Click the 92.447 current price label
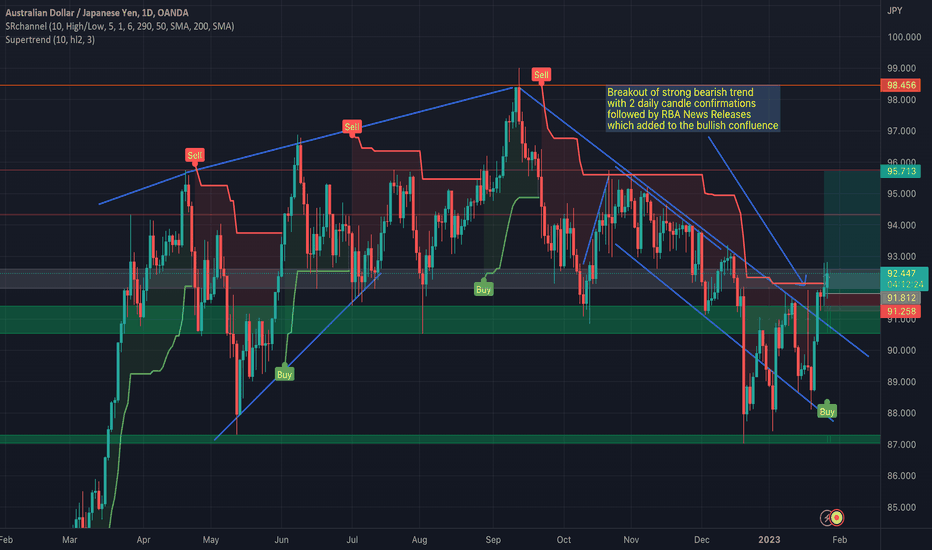Viewport: 932px width, 550px height. click(x=901, y=274)
